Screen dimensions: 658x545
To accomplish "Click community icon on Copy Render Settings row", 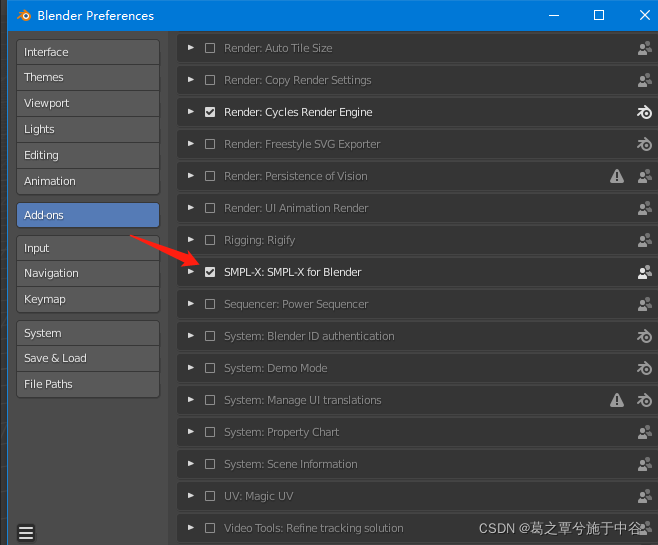I will point(645,80).
